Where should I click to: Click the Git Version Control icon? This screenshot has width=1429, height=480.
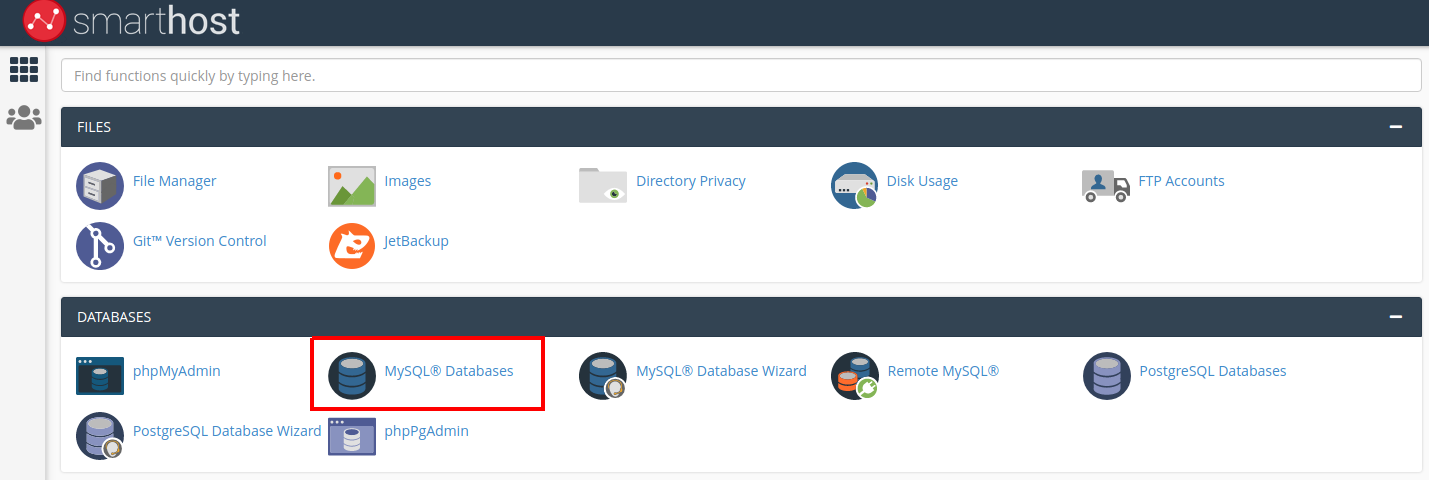pyautogui.click(x=100, y=245)
